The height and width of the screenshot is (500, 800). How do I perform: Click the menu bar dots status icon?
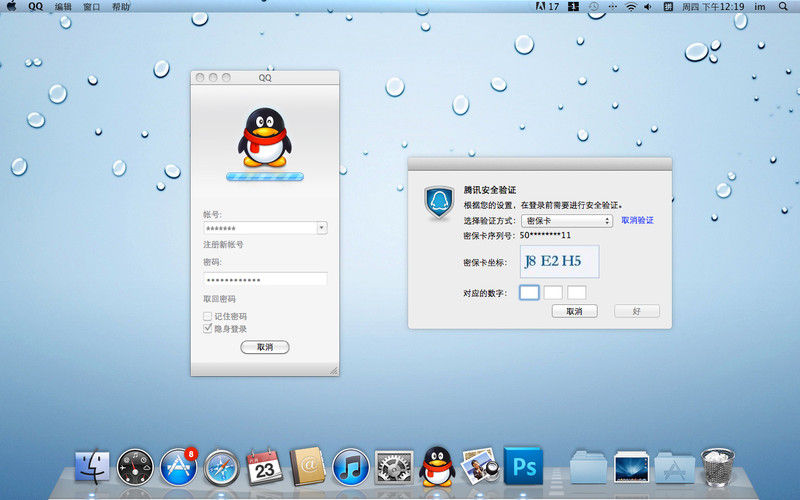point(613,7)
